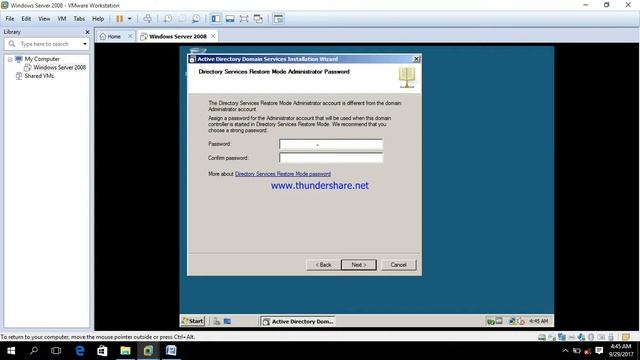Select My Computer in the library
640x360 pixels.
point(42,59)
